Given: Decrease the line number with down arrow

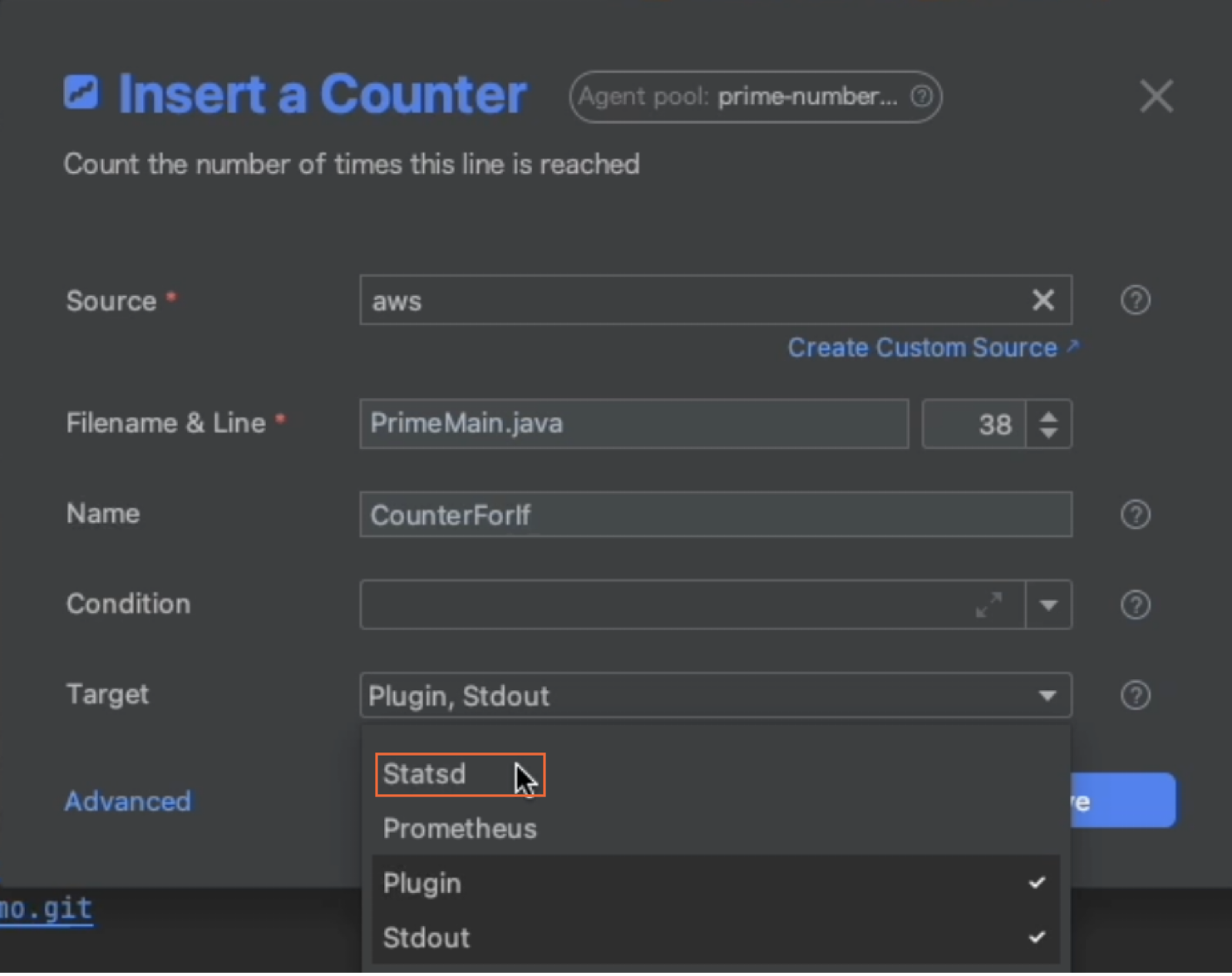Looking at the screenshot, I should tap(1048, 433).
